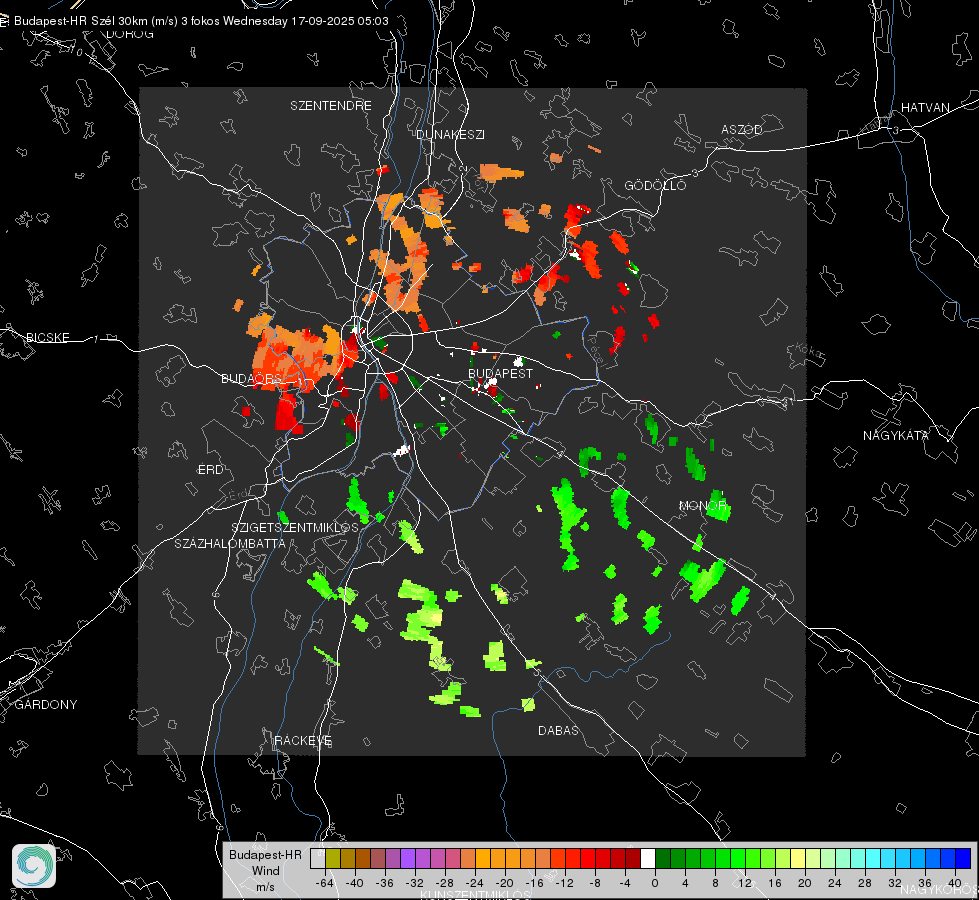Click the radar title text at top
The width and height of the screenshot is (979, 900).
click(x=201, y=21)
